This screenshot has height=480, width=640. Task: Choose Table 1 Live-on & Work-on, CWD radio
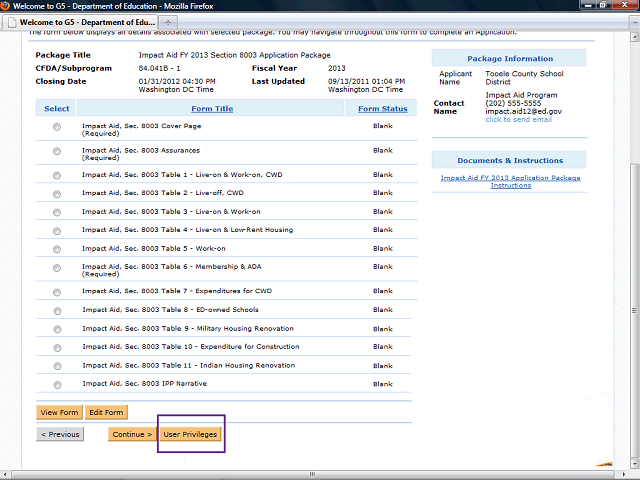(57, 176)
